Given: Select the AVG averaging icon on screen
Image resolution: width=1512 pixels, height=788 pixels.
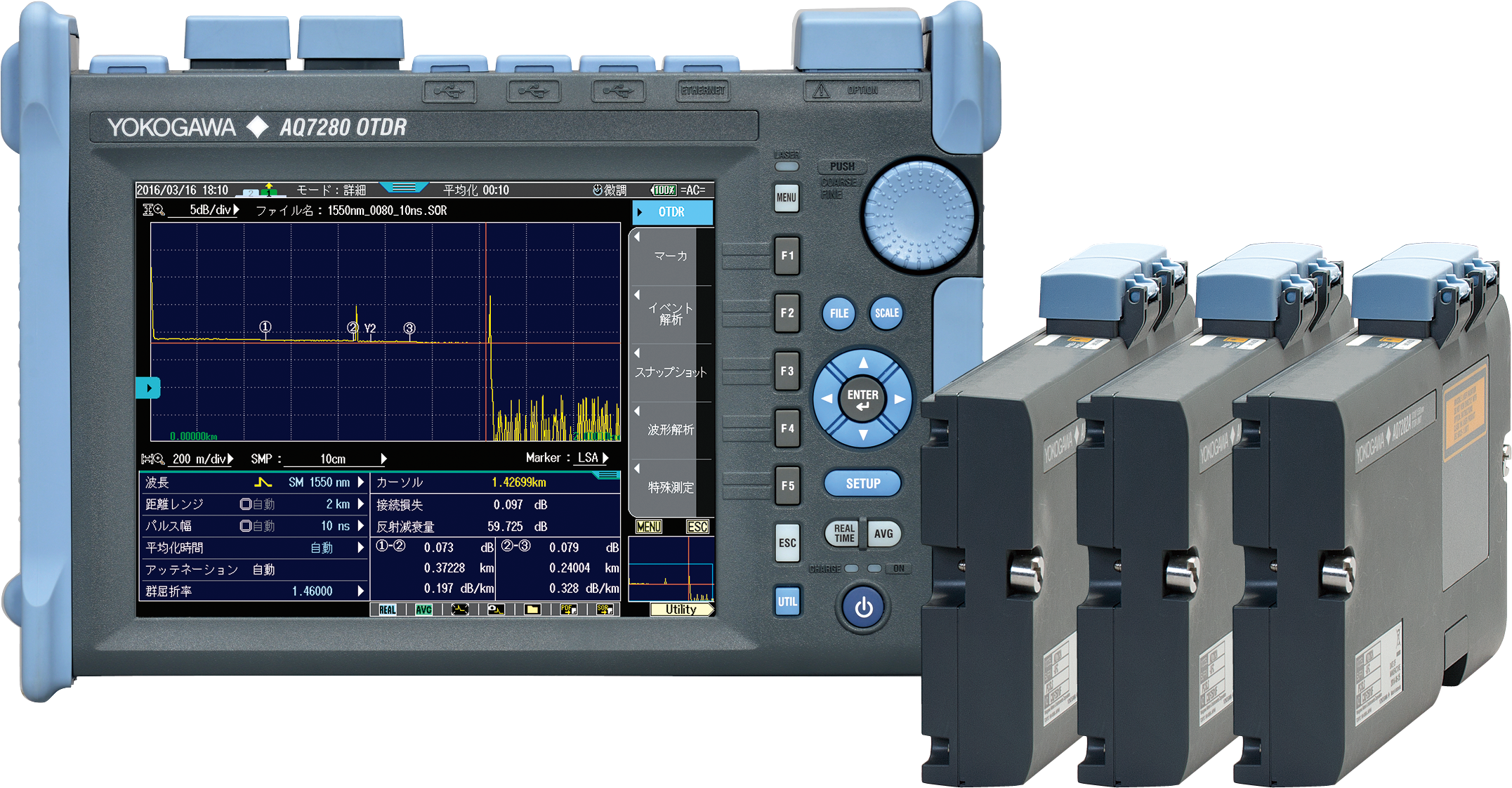Looking at the screenshot, I should [x=423, y=610].
